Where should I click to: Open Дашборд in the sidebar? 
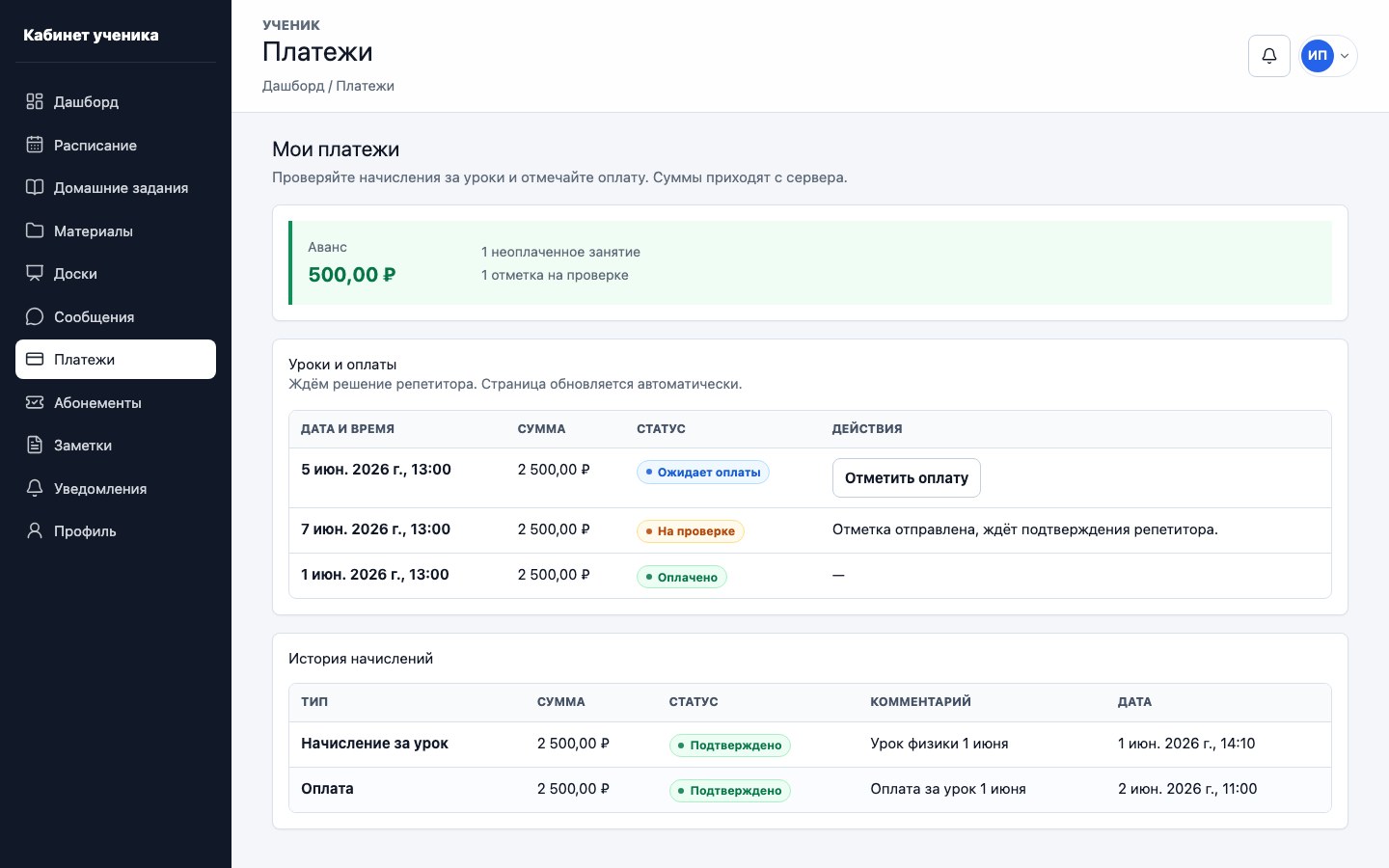116,101
